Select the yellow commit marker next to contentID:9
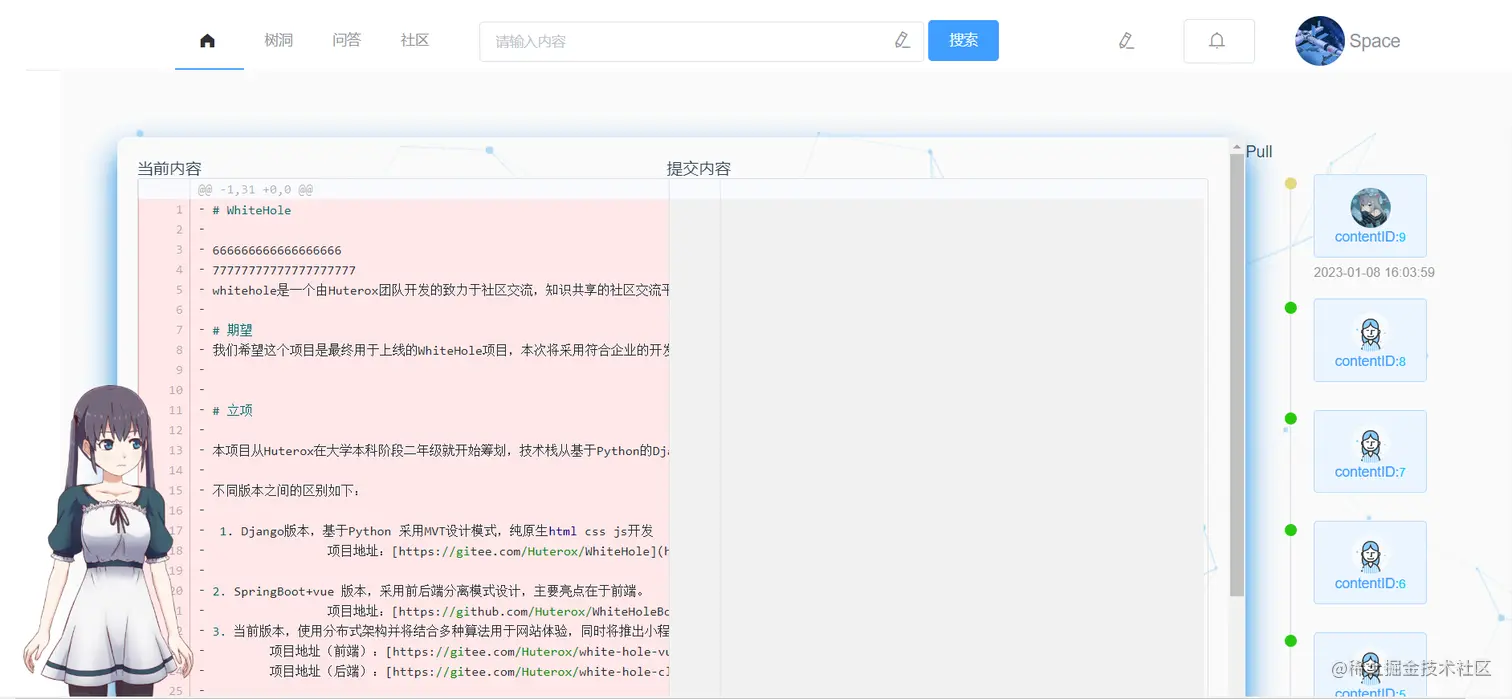The width and height of the screenshot is (1512, 699). pyautogui.click(x=1290, y=183)
